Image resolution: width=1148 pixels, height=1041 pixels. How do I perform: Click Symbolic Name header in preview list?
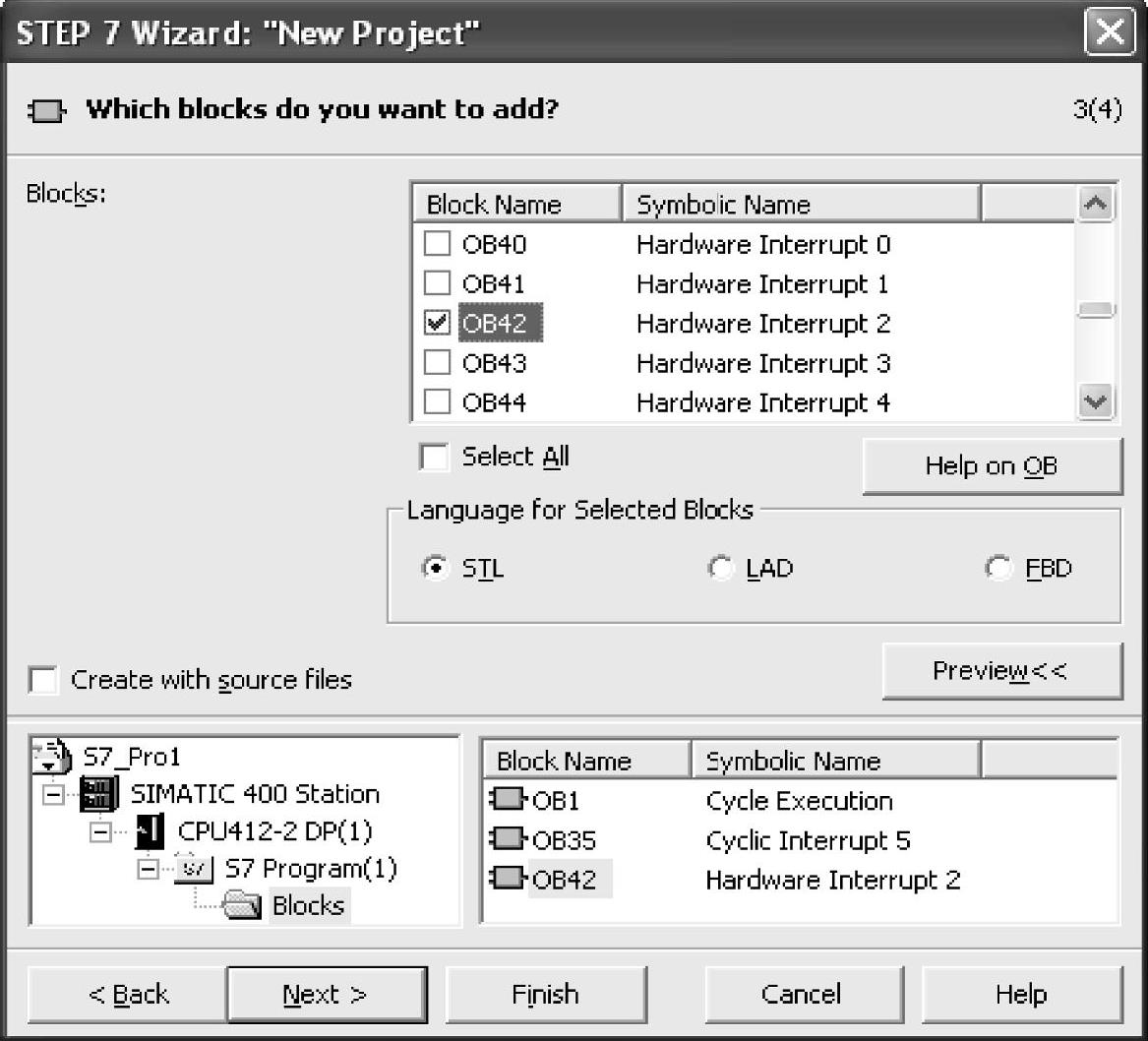(x=835, y=761)
